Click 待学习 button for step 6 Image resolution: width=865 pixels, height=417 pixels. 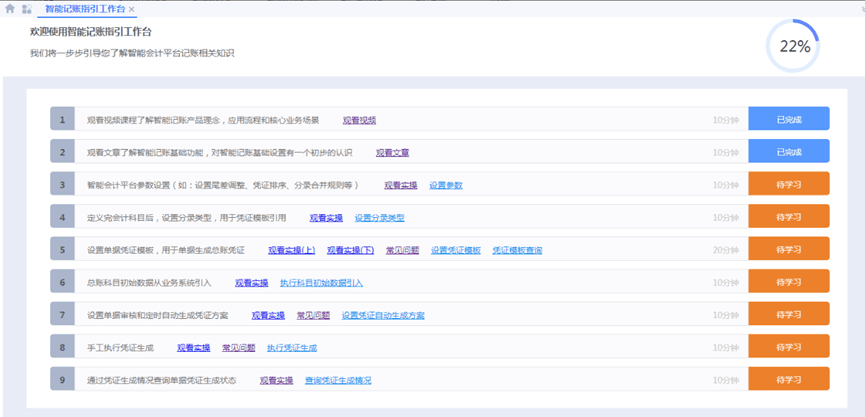click(x=789, y=281)
